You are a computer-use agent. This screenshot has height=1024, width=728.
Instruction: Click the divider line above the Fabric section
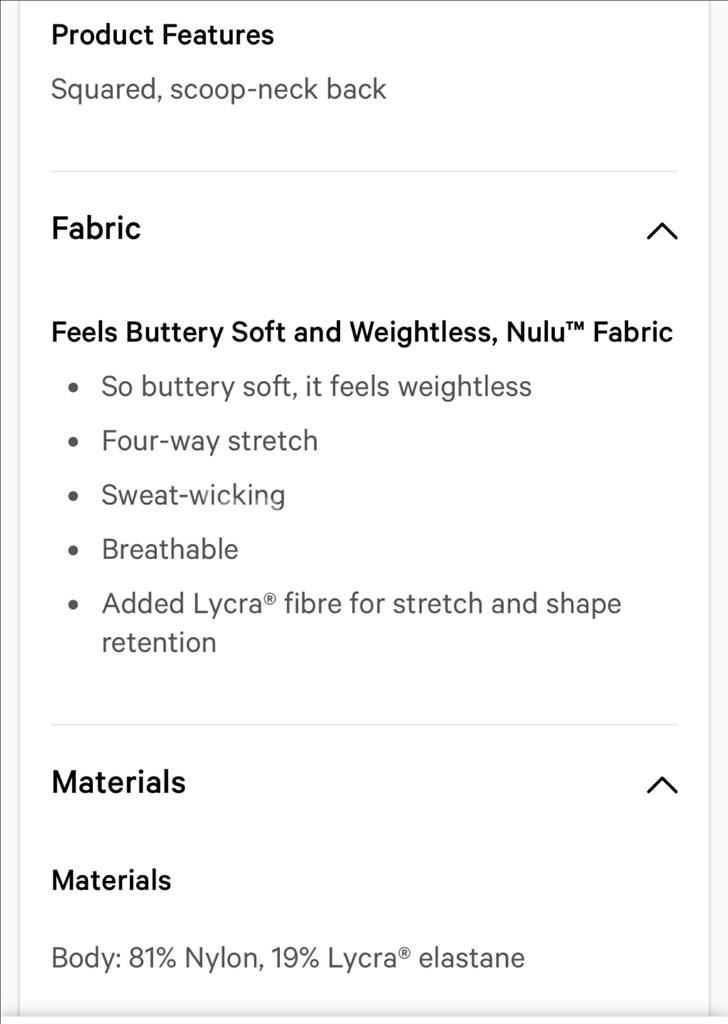pos(364,171)
